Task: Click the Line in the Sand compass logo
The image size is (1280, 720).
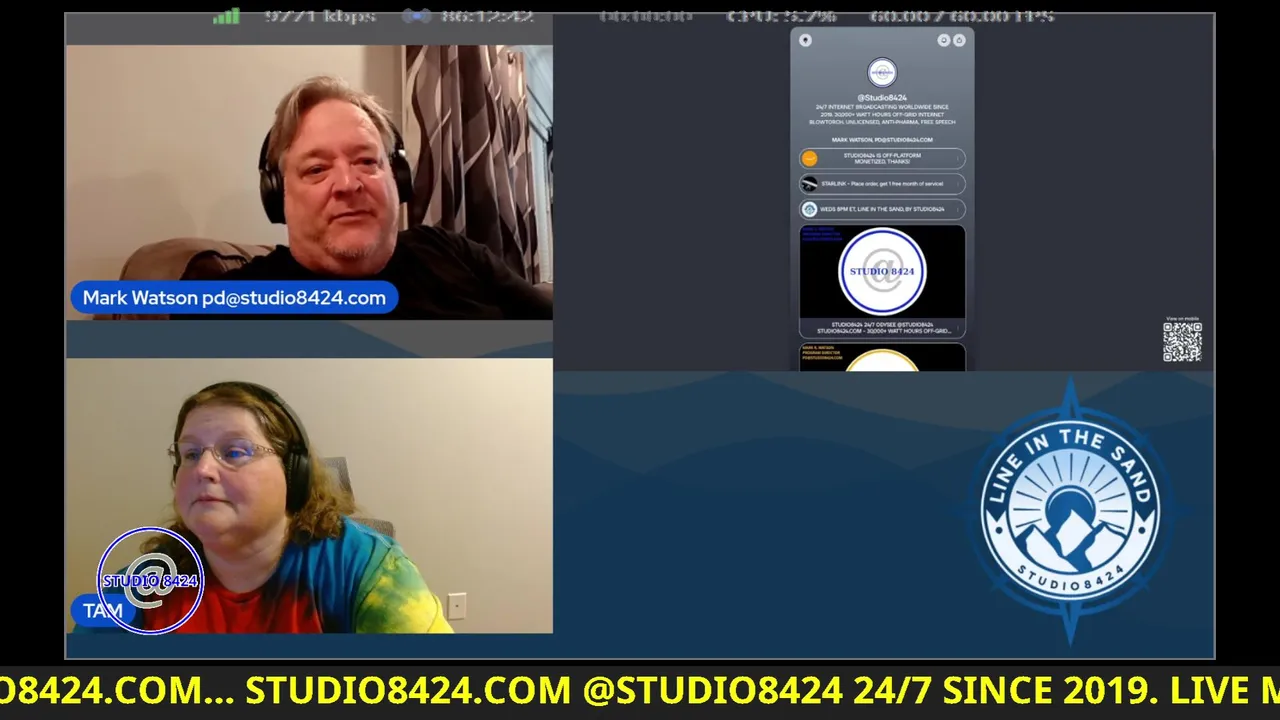Action: click(1071, 511)
